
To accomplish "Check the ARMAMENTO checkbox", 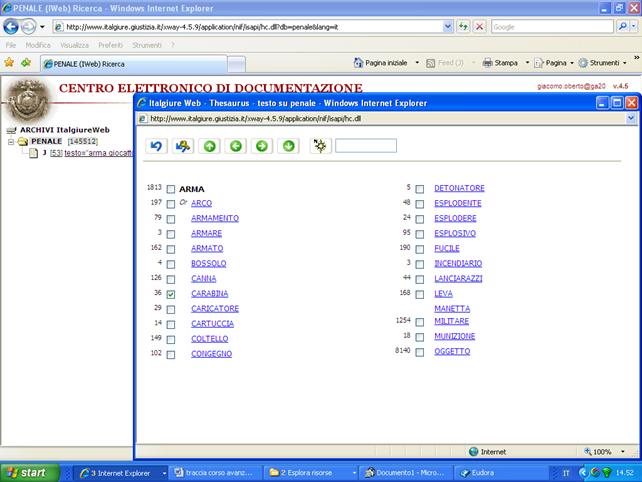I will [171, 219].
